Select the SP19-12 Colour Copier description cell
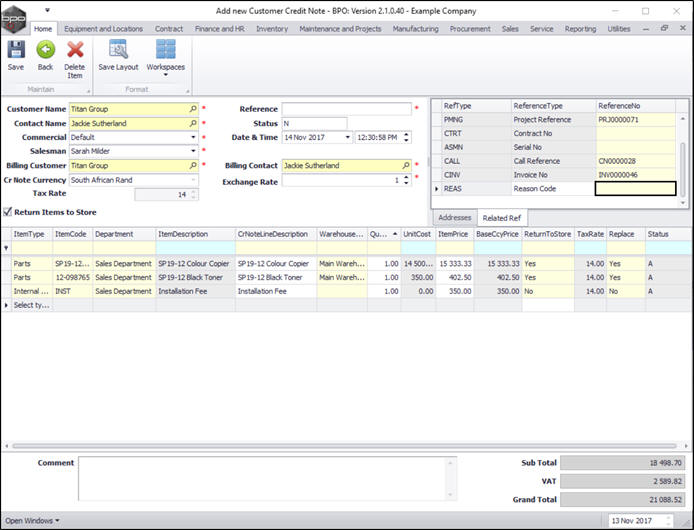Viewport: 694px width, 530px height. (195, 263)
